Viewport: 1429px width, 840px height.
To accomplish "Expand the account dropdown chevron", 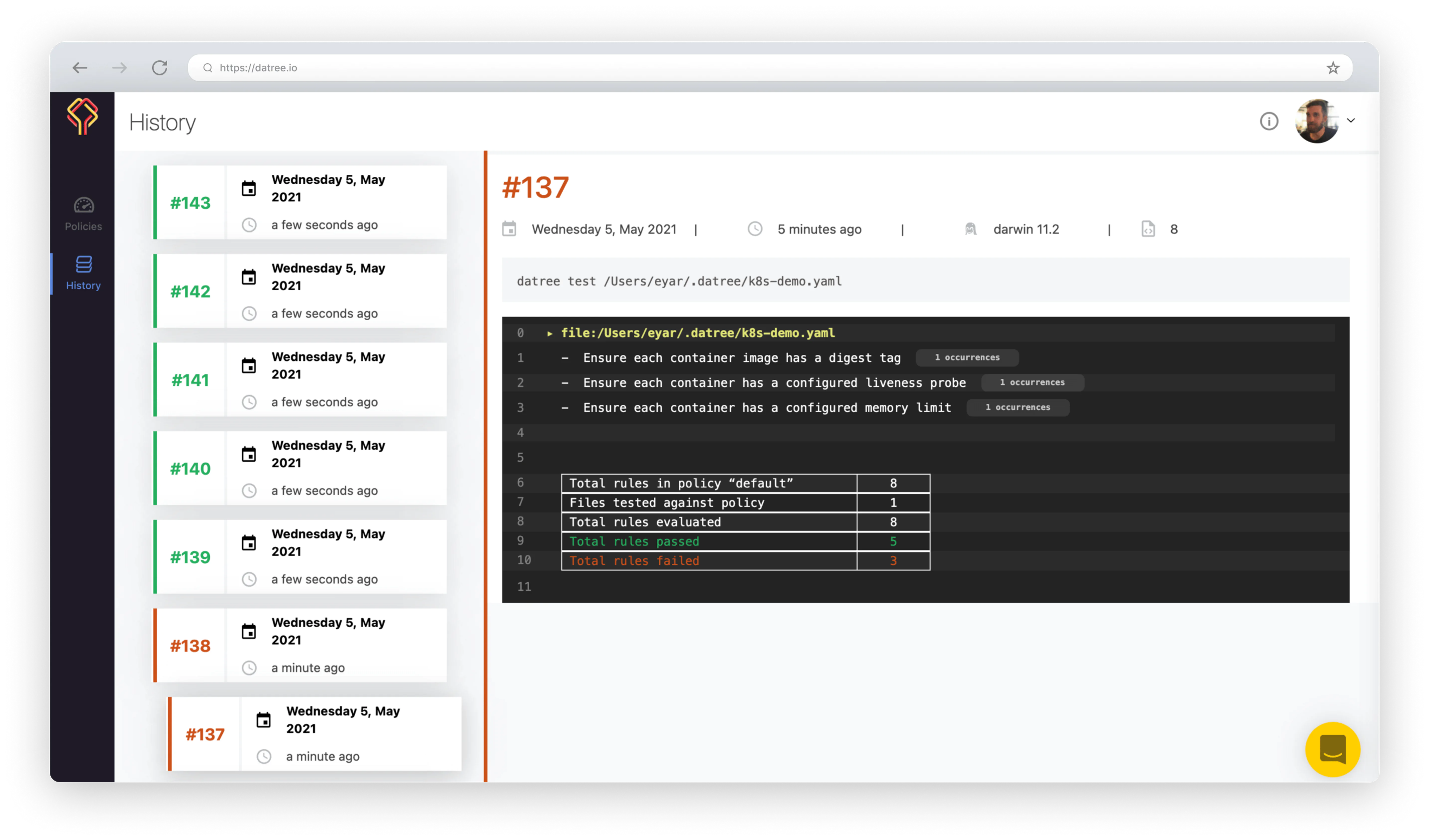I will pos(1351,121).
